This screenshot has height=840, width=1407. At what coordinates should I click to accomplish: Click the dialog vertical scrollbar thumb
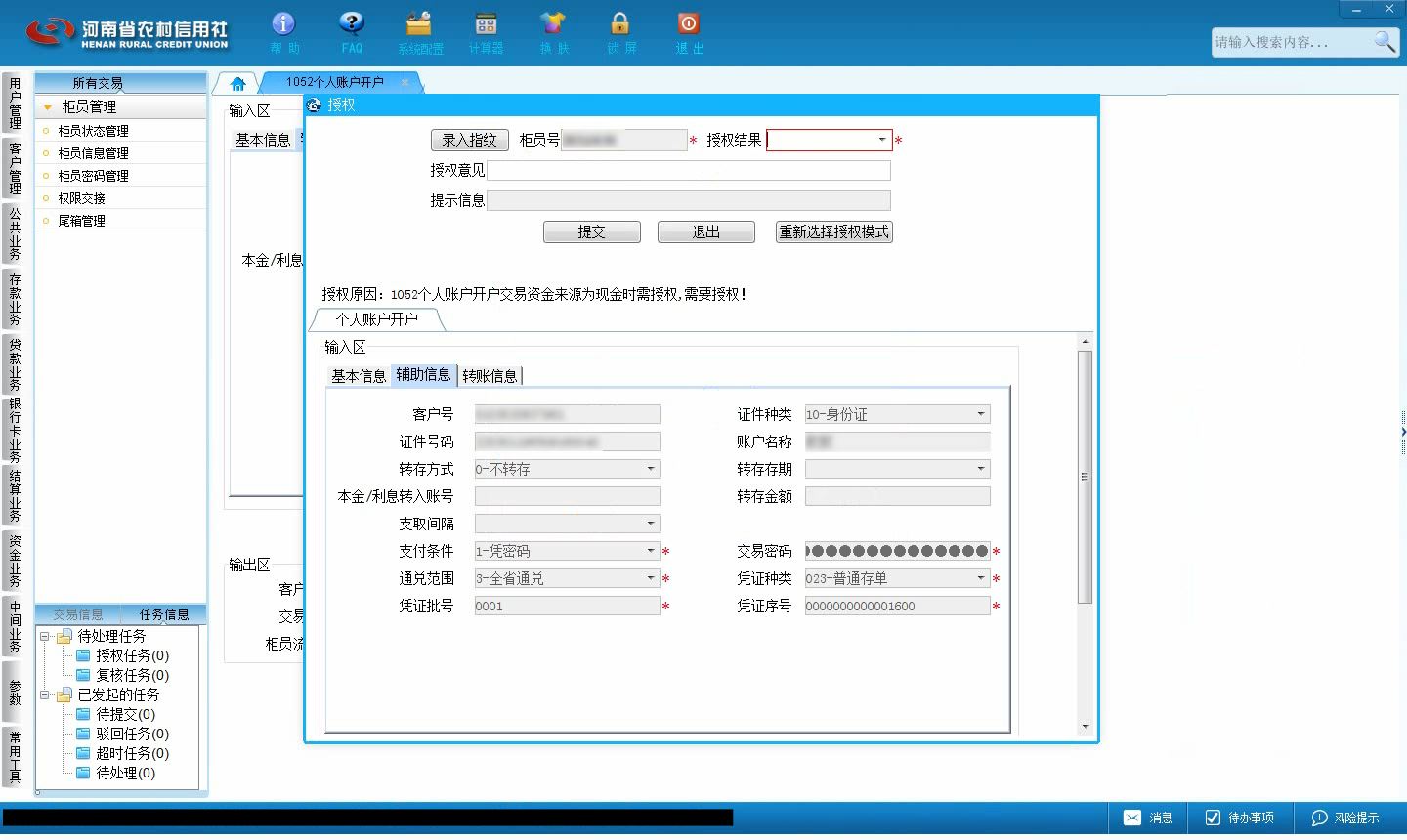point(1085,477)
